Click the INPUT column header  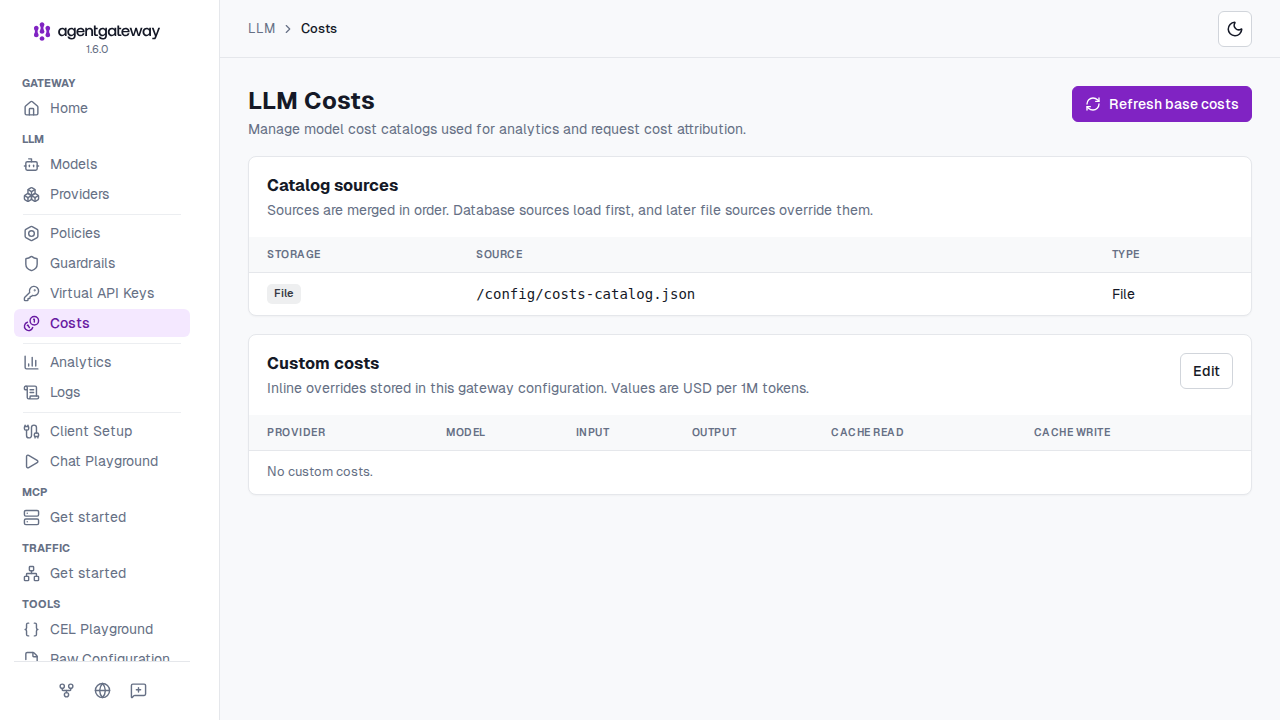point(593,432)
